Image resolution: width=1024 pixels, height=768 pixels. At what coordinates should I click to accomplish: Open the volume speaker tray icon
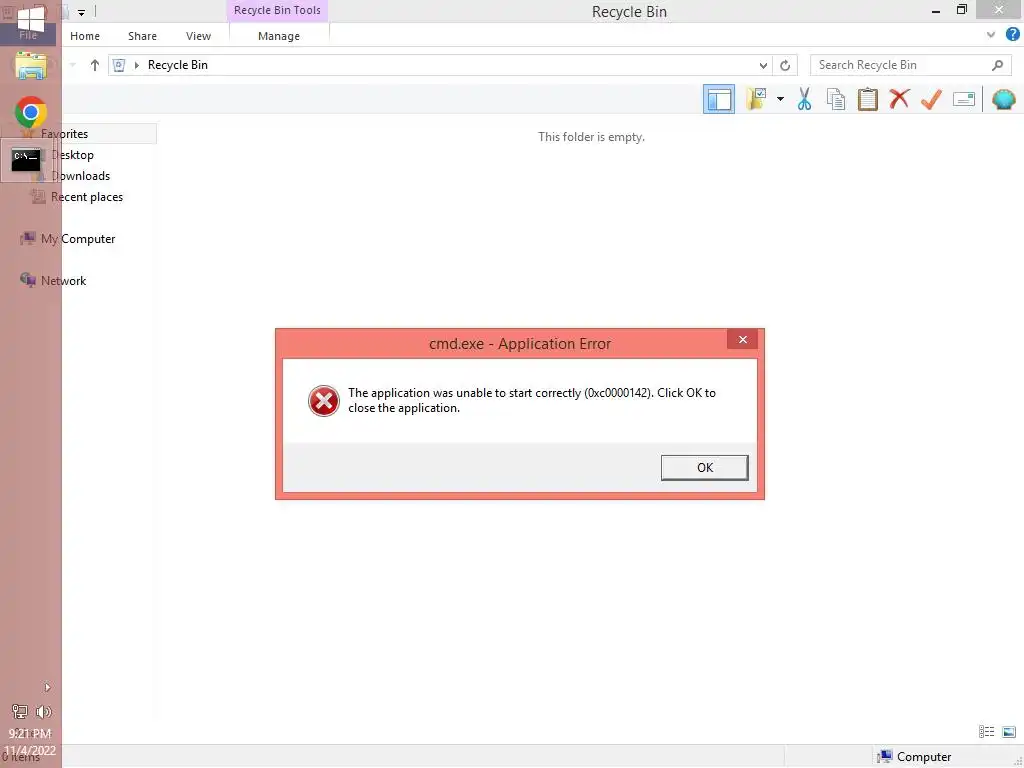tap(44, 712)
